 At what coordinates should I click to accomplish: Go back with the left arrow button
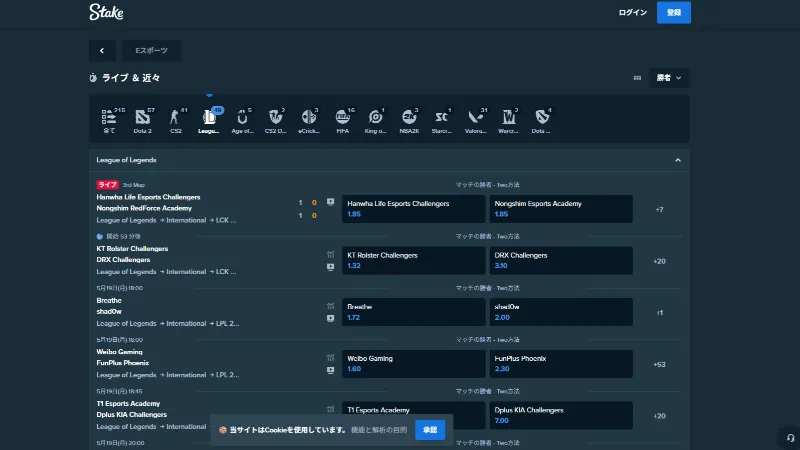tap(102, 51)
